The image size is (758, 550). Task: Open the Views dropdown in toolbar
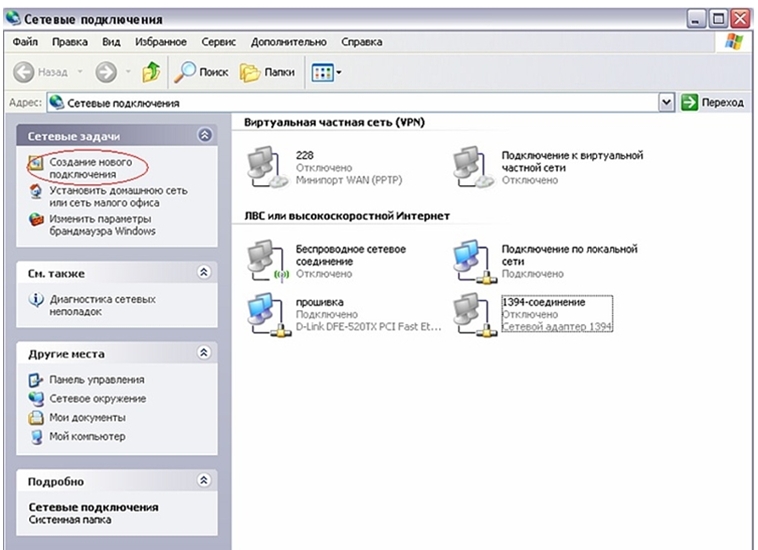tap(327, 73)
